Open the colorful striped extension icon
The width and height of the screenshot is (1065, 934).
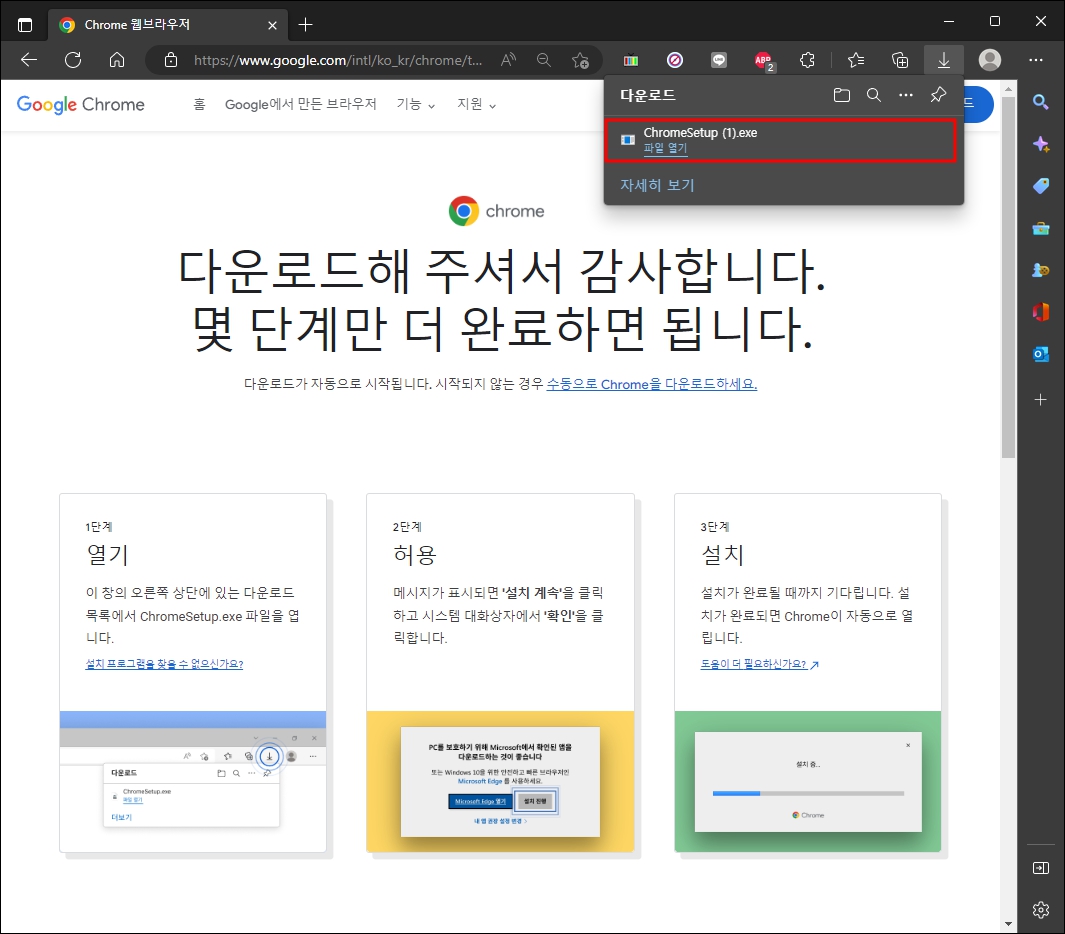631,60
